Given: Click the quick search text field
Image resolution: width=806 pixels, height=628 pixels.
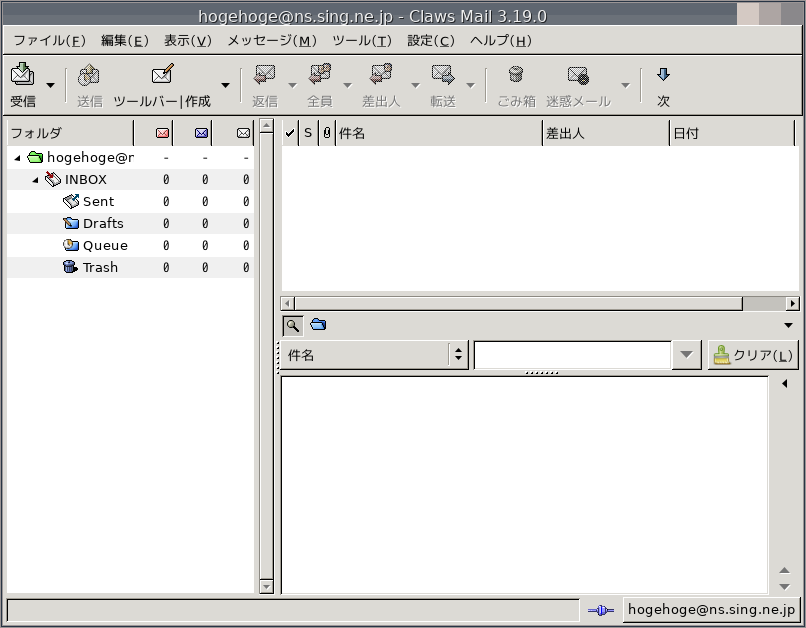Looking at the screenshot, I should click(572, 355).
